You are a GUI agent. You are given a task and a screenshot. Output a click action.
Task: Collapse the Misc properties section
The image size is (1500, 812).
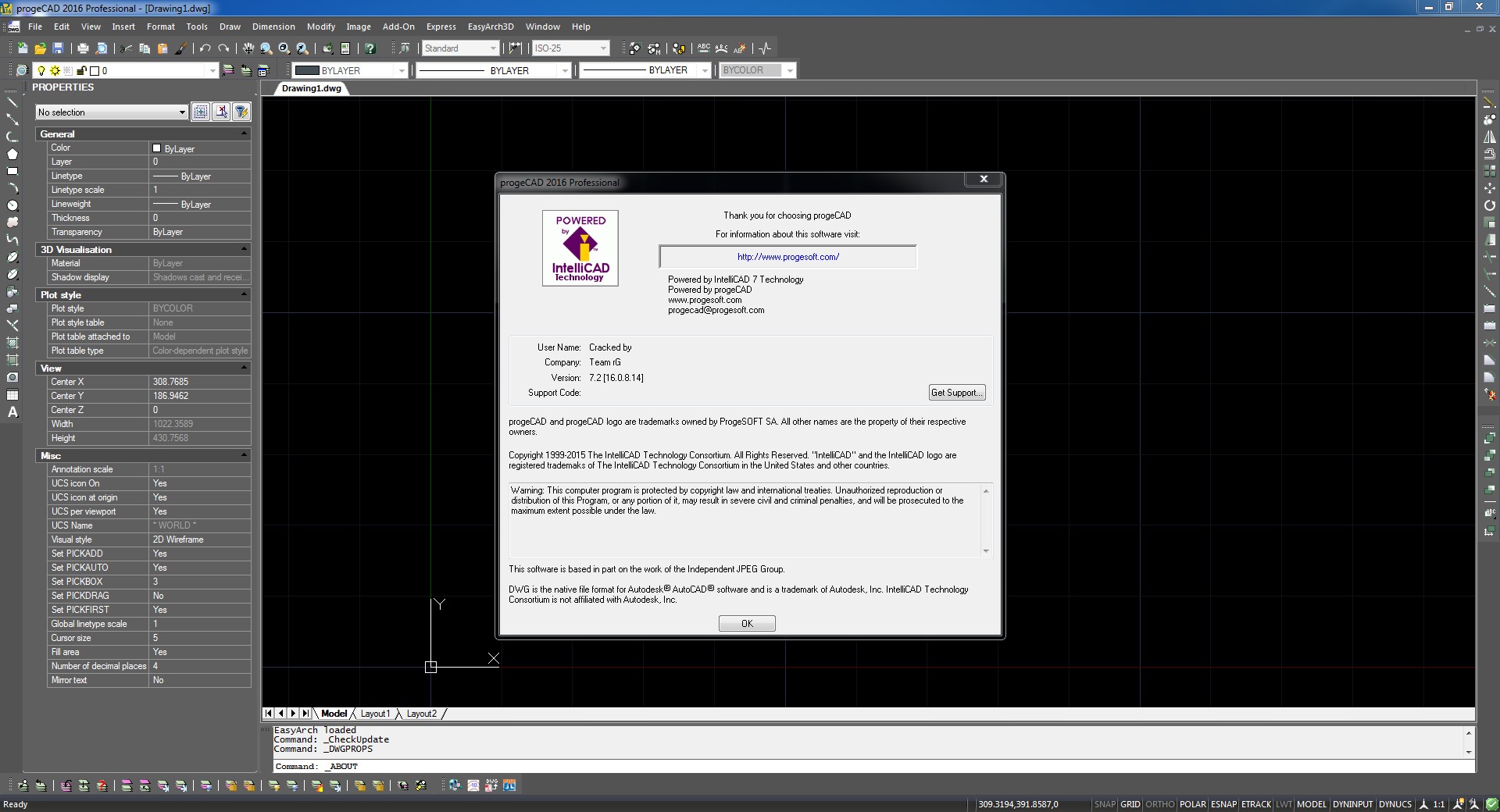(x=244, y=455)
